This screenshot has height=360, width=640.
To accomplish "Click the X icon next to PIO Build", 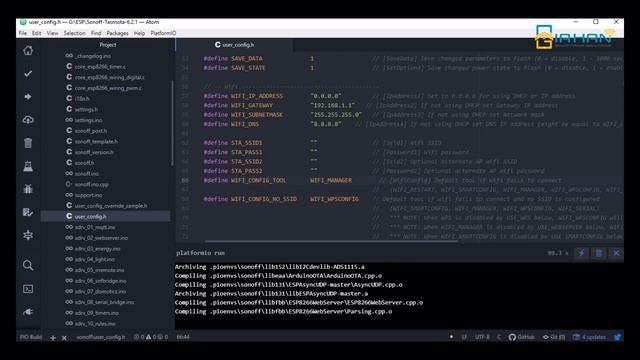I will (64, 338).
